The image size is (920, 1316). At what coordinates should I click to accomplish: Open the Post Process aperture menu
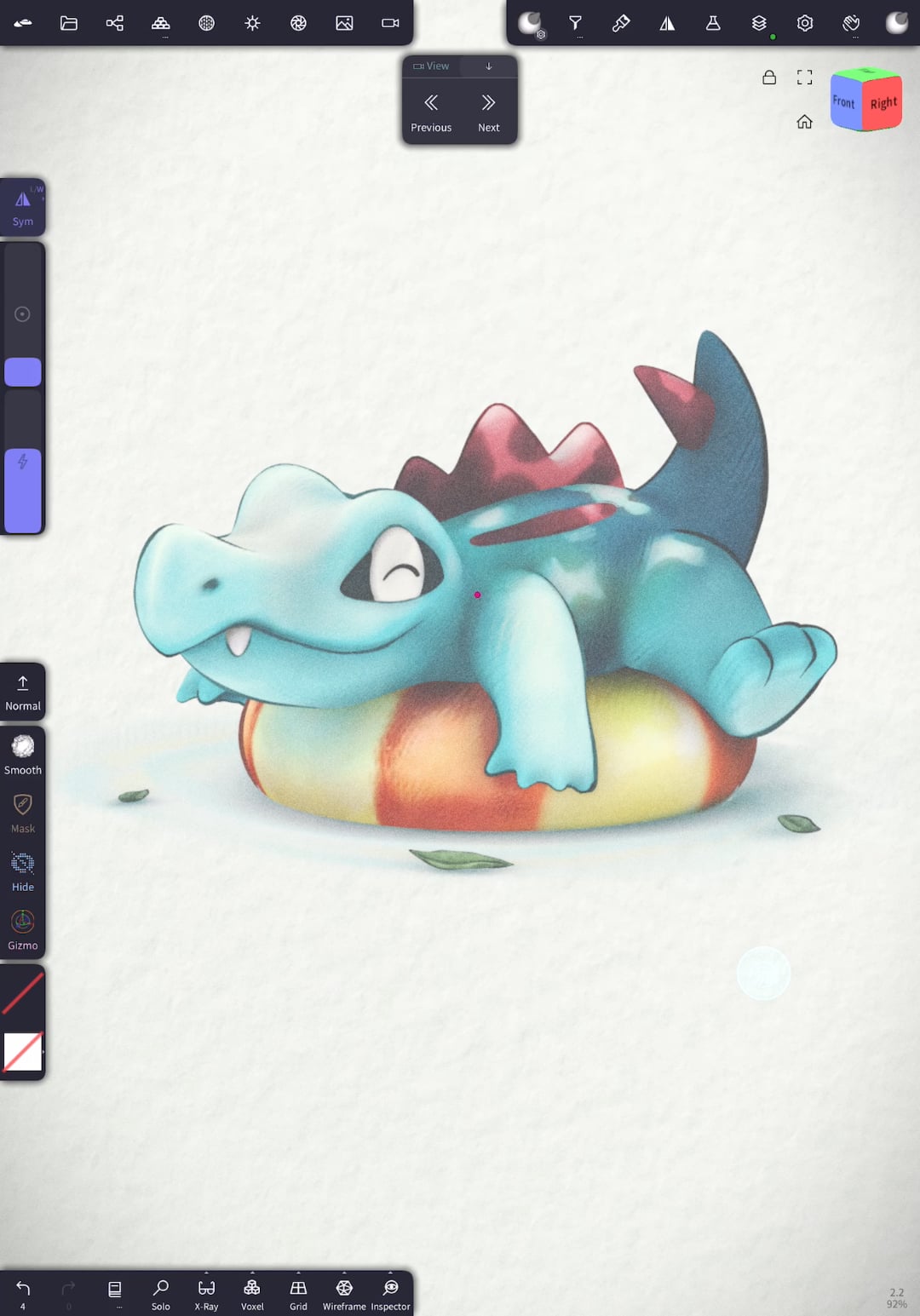click(x=298, y=23)
